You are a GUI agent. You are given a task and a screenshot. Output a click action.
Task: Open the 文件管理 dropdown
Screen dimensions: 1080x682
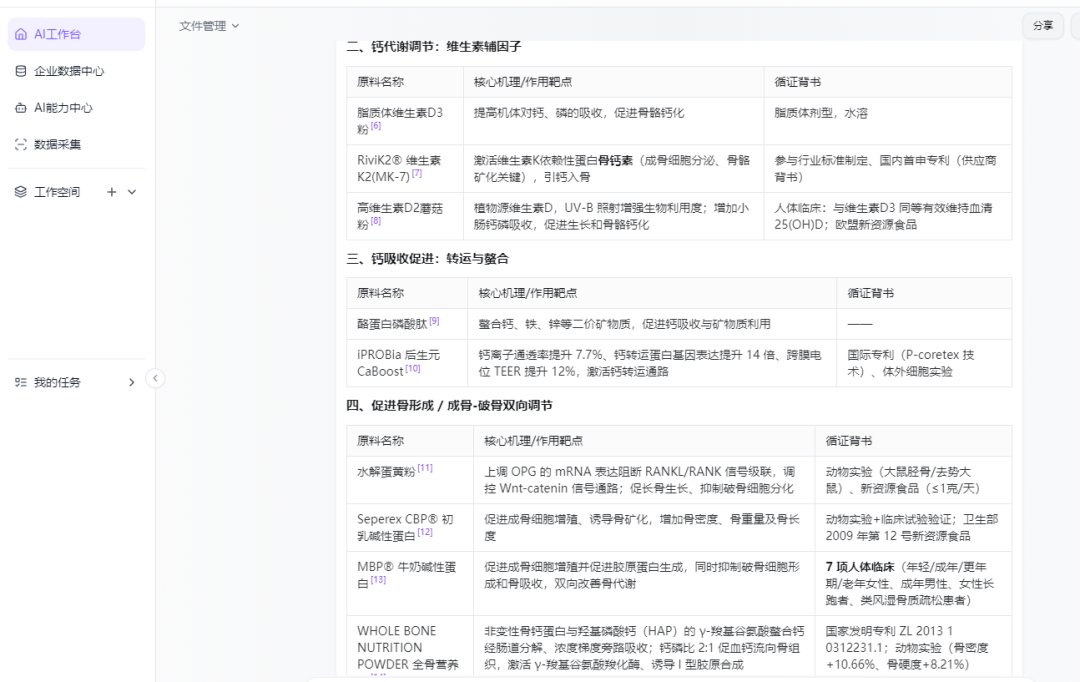point(209,25)
